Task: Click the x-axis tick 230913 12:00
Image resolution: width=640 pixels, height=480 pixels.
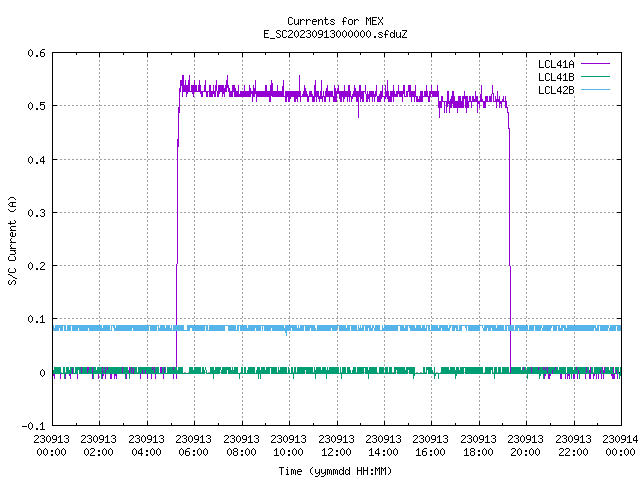Action: click(336, 446)
